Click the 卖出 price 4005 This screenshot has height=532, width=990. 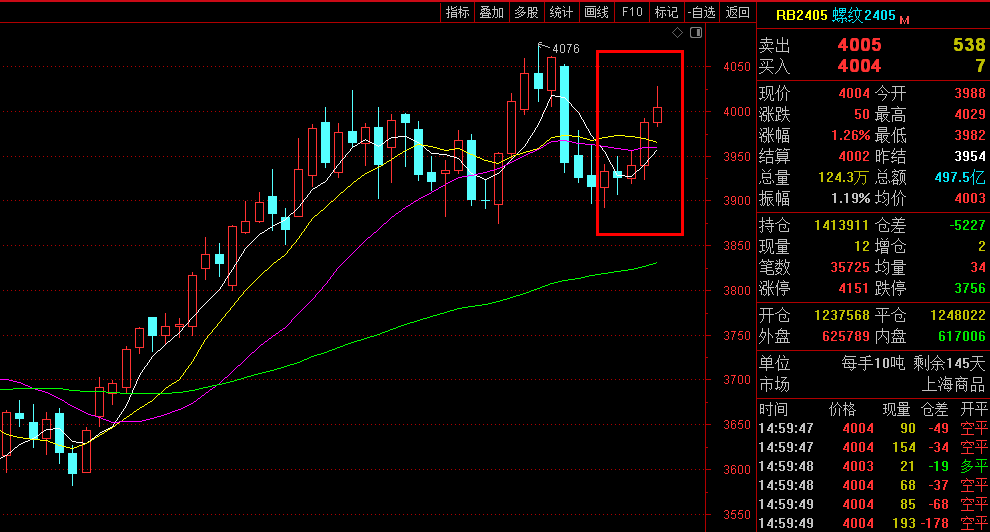[x=859, y=45]
